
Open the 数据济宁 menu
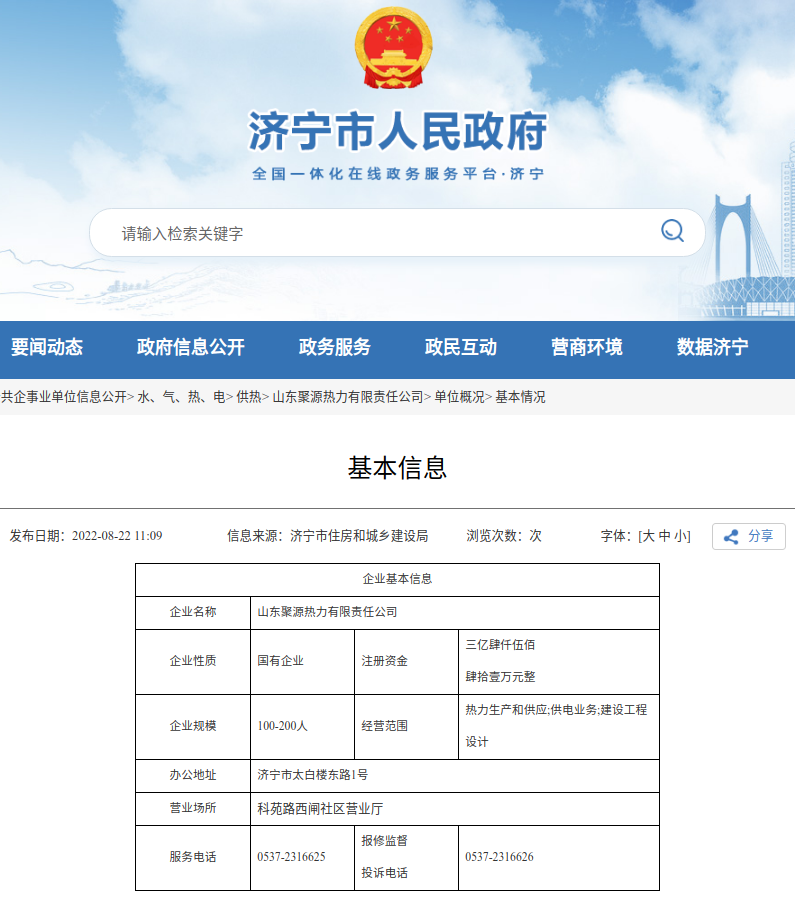coord(712,347)
